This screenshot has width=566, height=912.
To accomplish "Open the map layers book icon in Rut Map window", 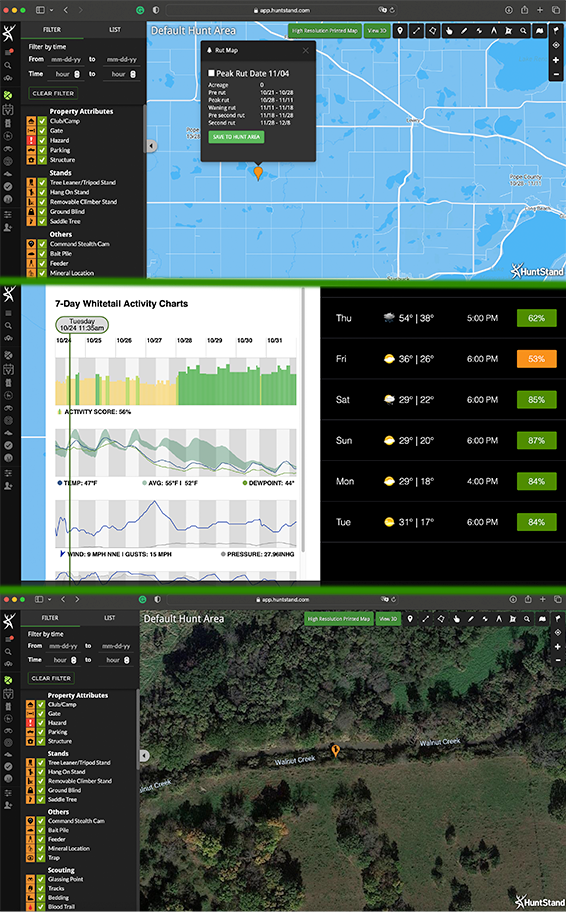I will tap(539, 31).
